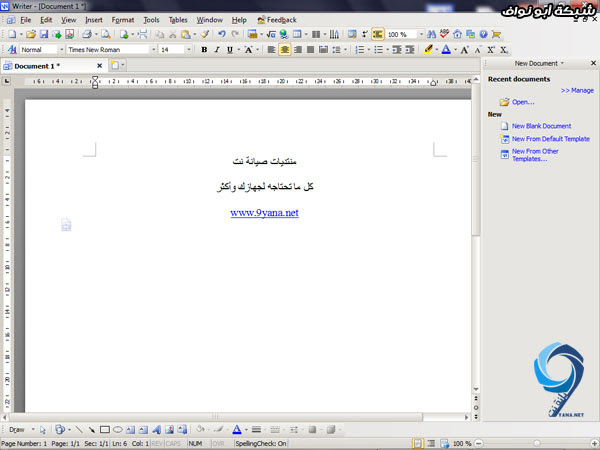The image size is (600, 450).
Task: Run the ABC spelling check
Action: [444, 34]
